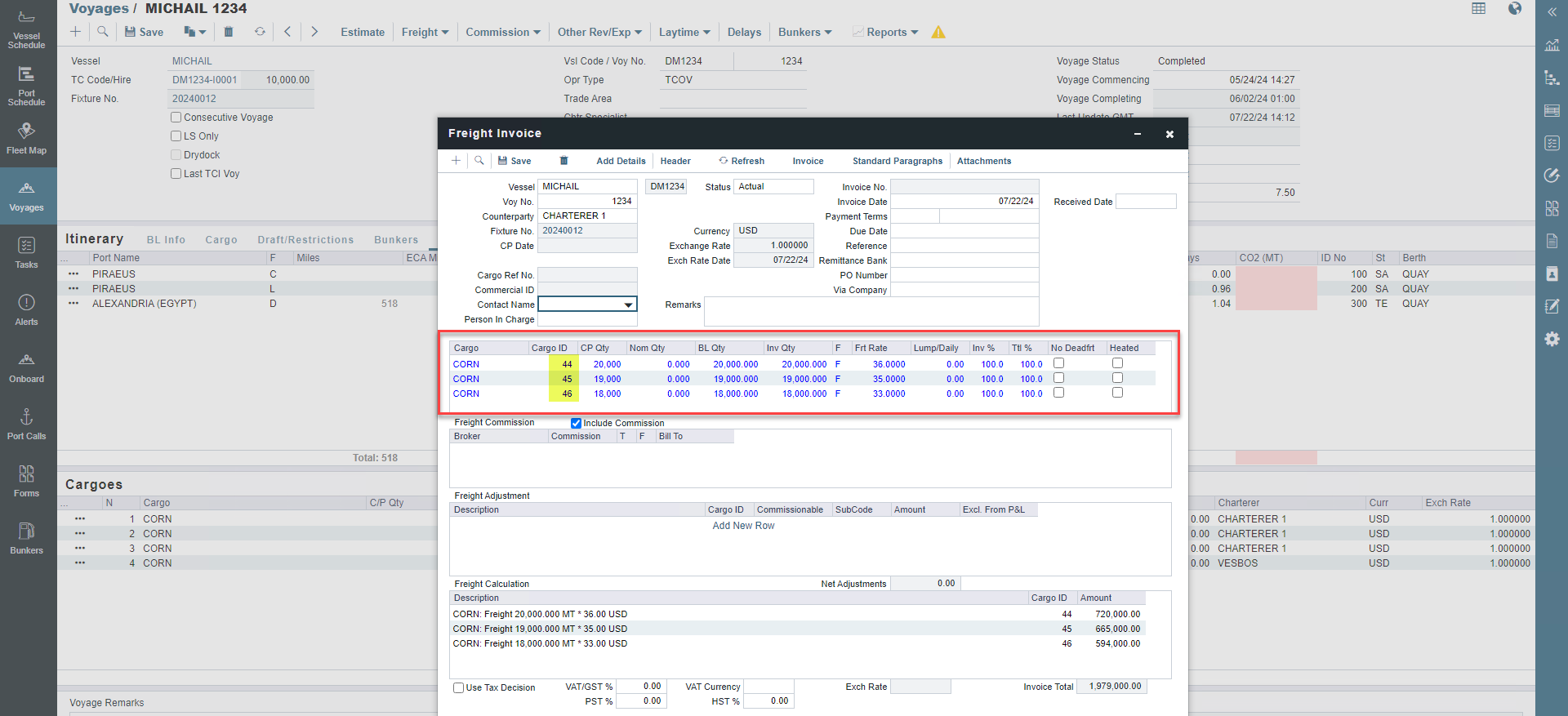1568x716 pixels.
Task: Click the next voyage arrow icon
Action: 314,32
